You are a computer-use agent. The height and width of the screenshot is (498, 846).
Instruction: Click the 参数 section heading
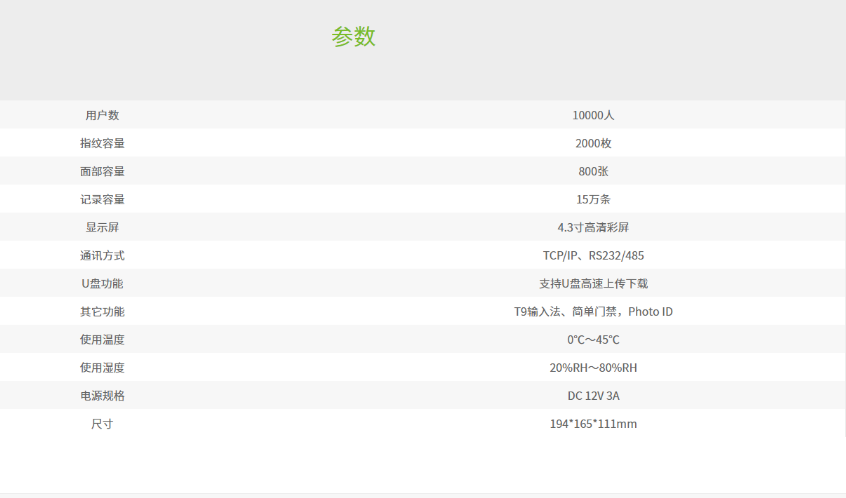point(353,36)
